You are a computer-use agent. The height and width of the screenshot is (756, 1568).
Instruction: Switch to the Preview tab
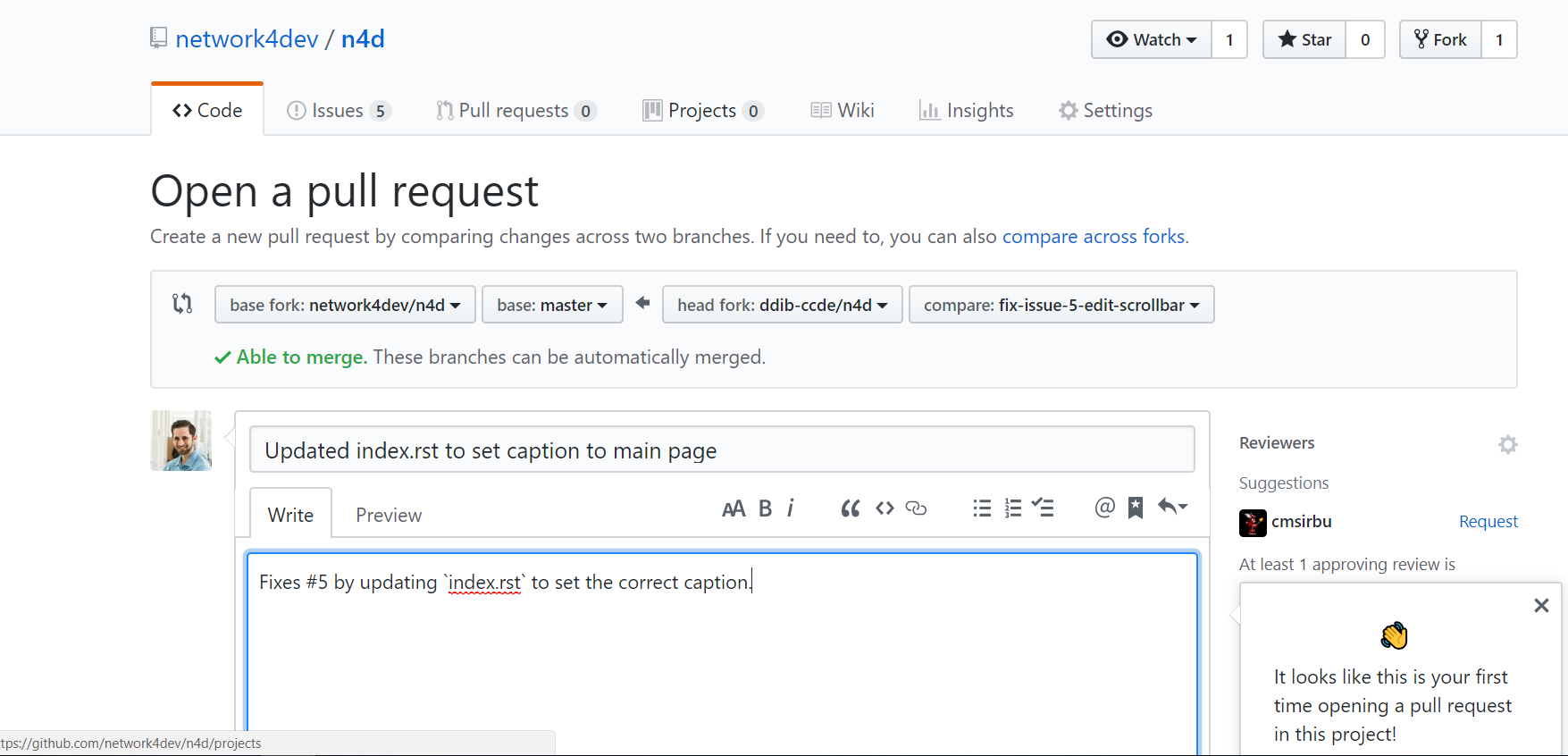pos(389,515)
